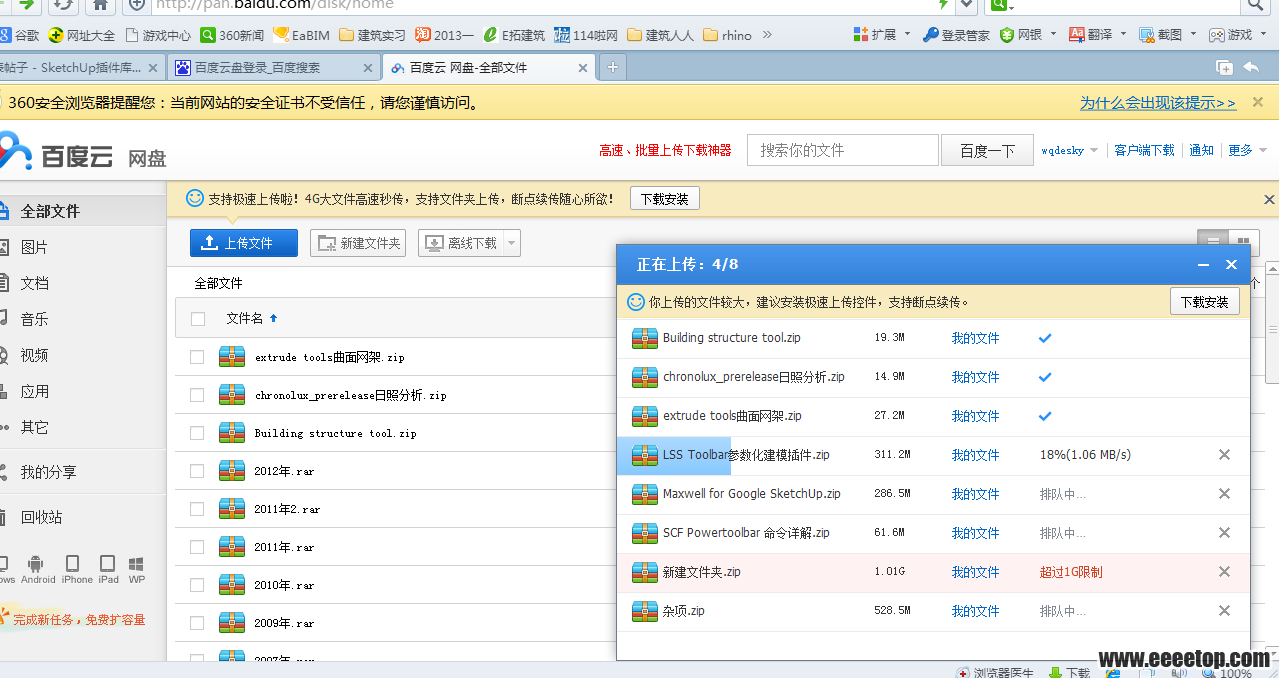Open the 文档 category in sidebar
Image resolution: width=1279 pixels, height=678 pixels.
click(x=34, y=283)
